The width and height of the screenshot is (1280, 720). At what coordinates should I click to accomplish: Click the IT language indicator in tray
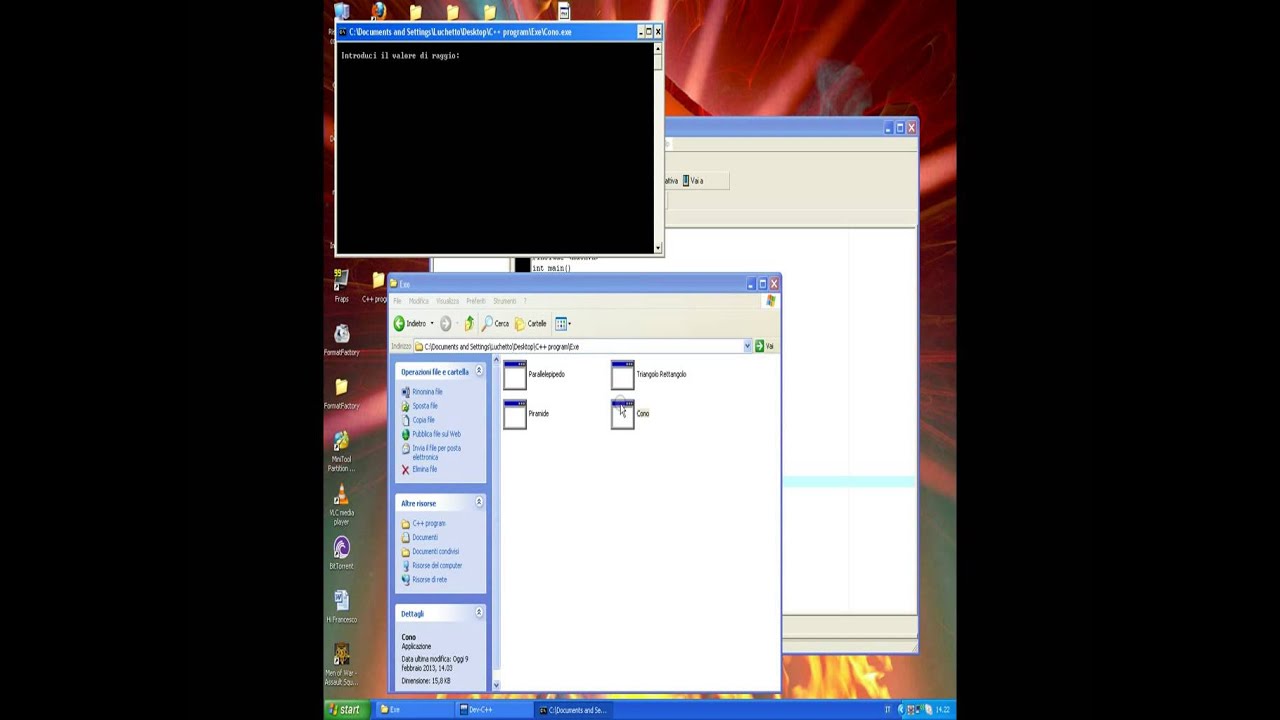pos(887,710)
